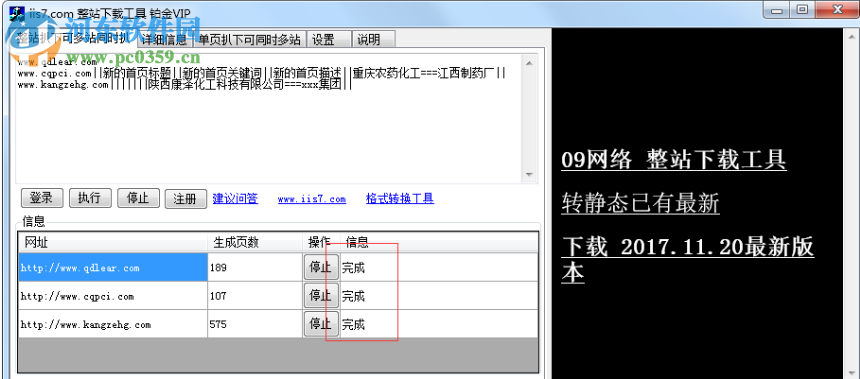The image size is (860, 379).
Task: Select row http://www.cqpci.com
Action: click(x=113, y=296)
